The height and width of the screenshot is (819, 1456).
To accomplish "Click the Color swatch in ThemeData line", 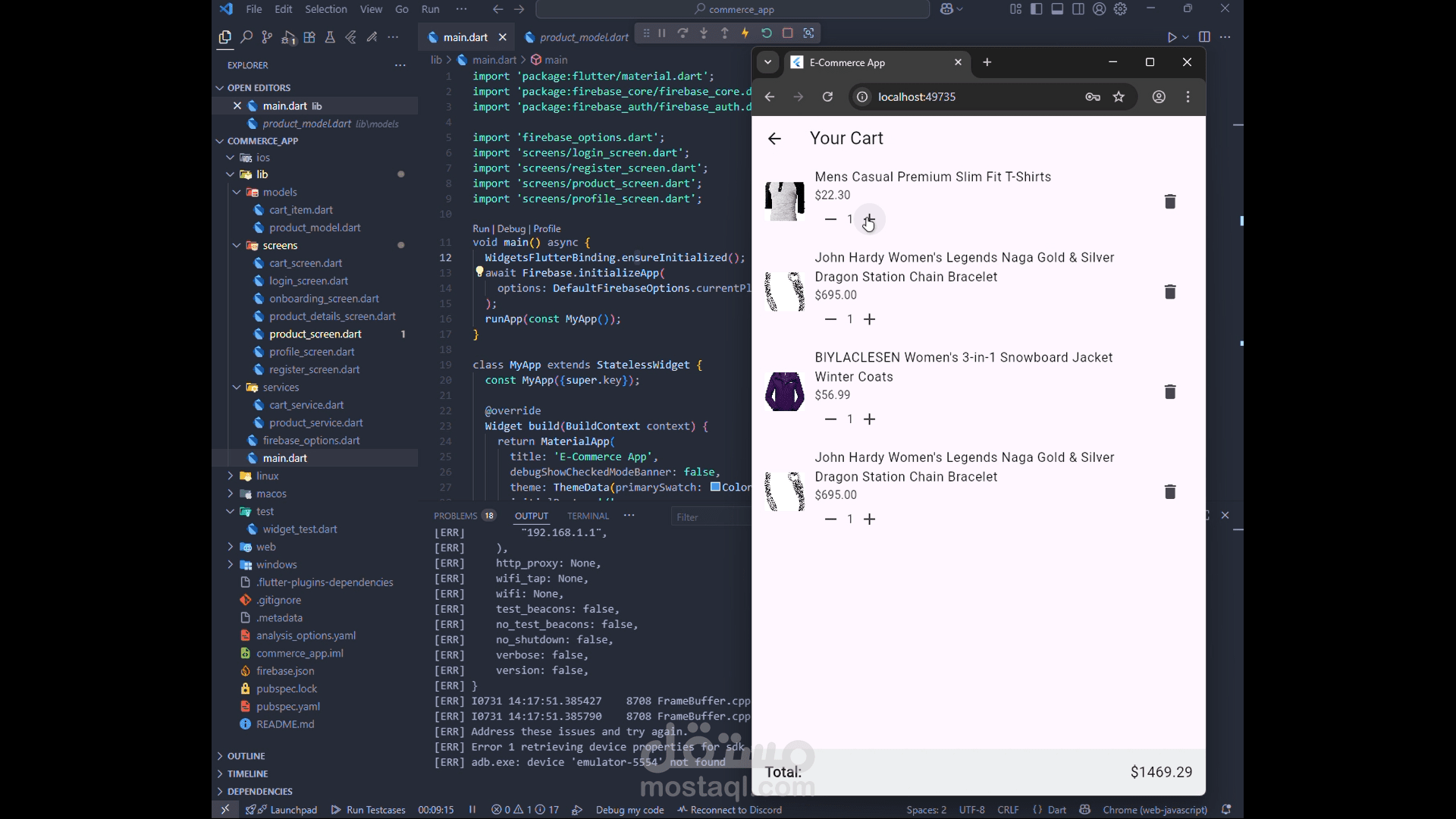I will pyautogui.click(x=715, y=488).
